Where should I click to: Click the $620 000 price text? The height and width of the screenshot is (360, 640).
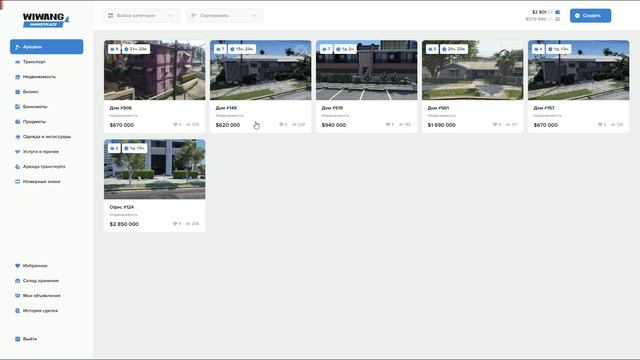pos(228,125)
